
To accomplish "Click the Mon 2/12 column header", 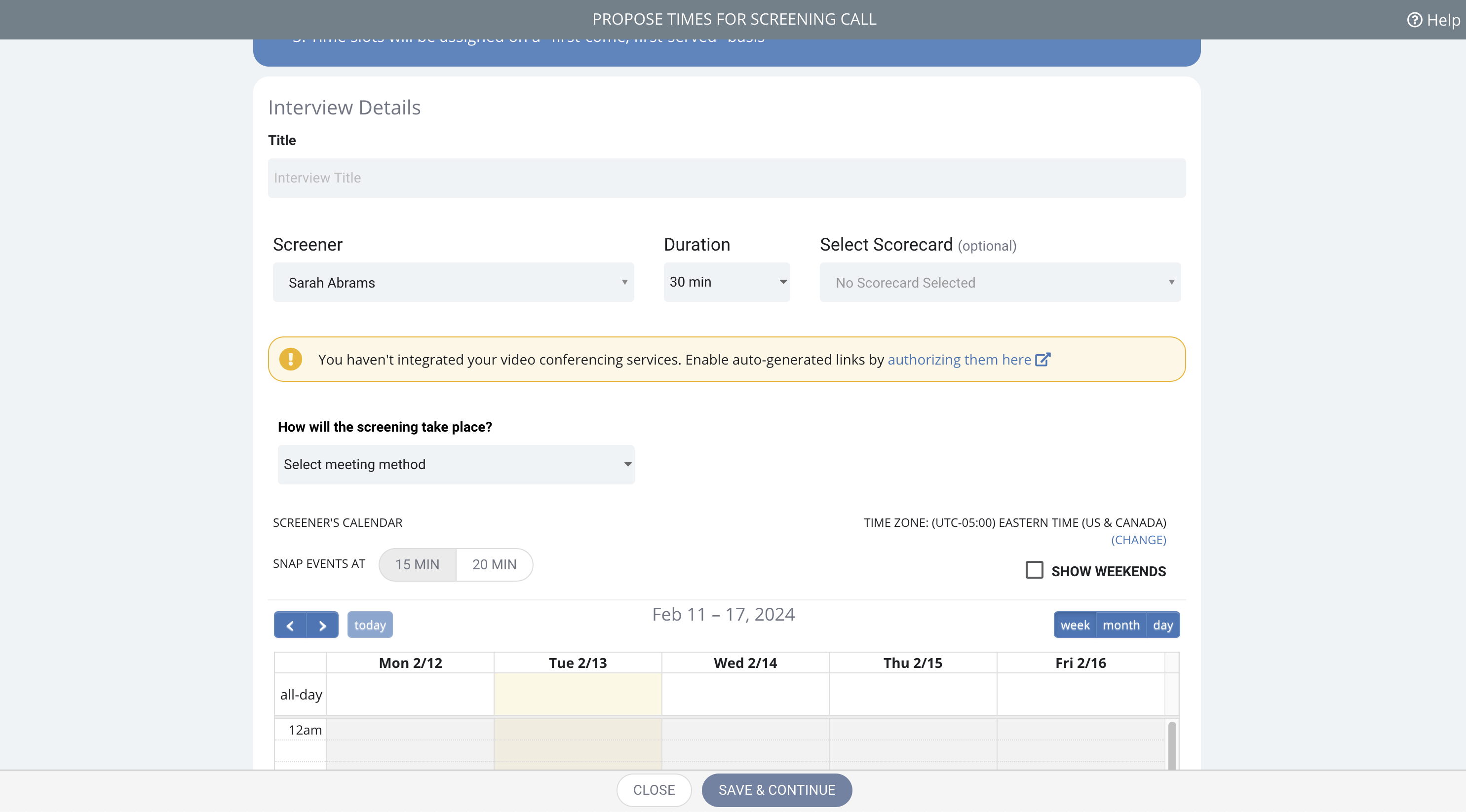I will pos(410,663).
